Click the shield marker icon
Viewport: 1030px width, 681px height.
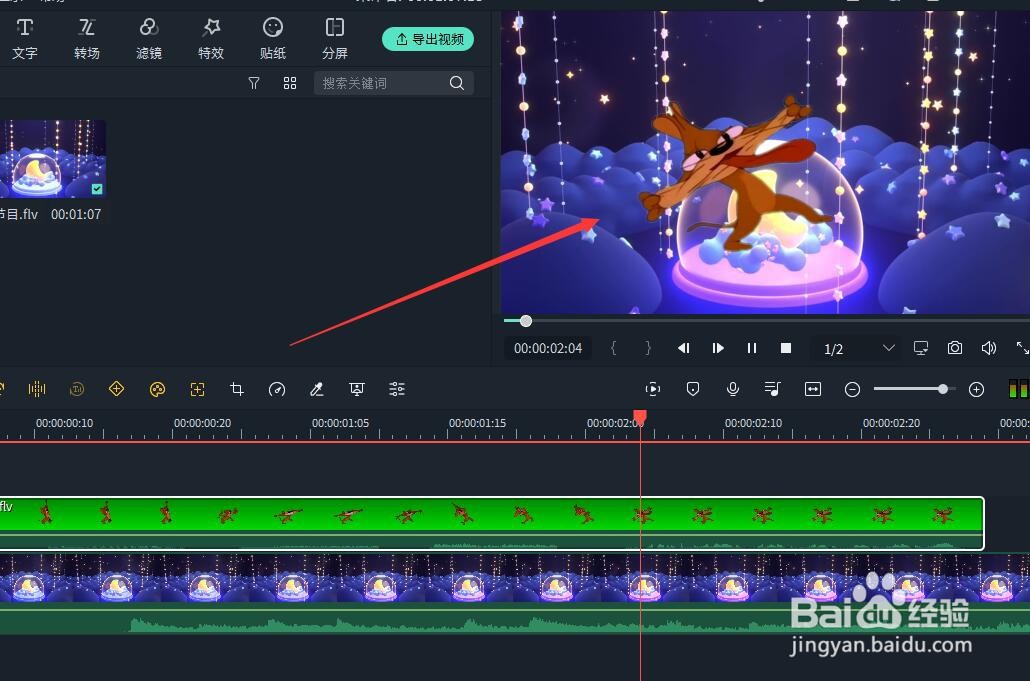pyautogui.click(x=692, y=389)
